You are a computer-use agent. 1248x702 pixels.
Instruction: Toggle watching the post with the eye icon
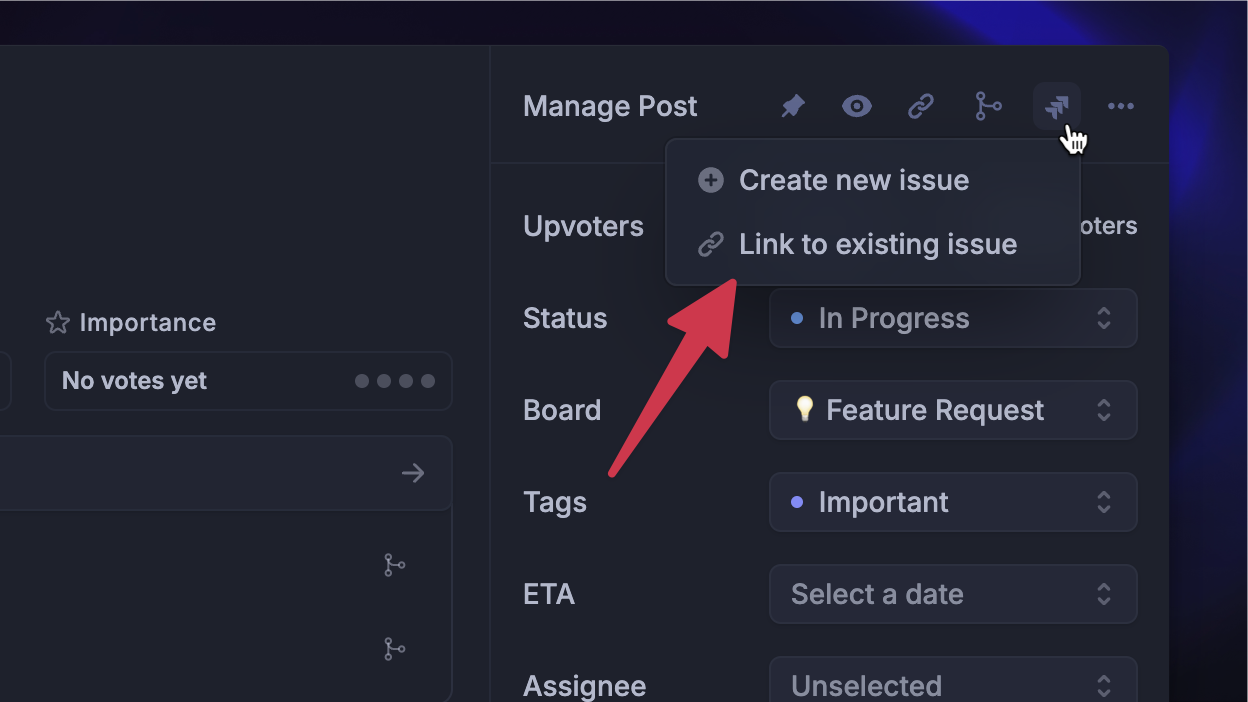coord(856,106)
